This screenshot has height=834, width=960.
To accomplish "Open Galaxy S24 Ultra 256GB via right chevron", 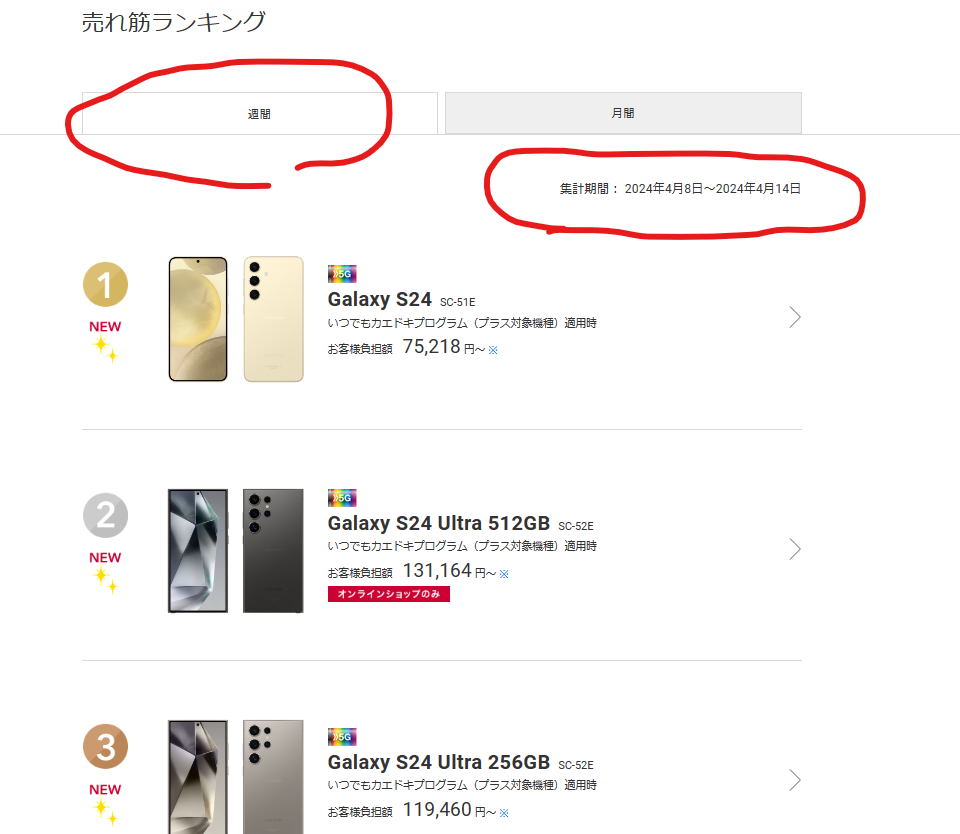I will coord(795,780).
